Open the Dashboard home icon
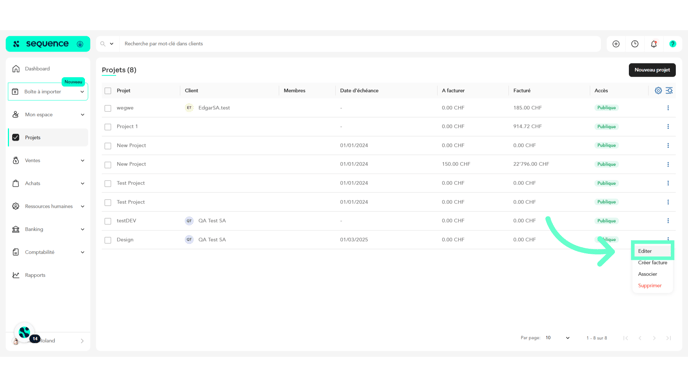This screenshot has width=688, height=387. (16, 68)
